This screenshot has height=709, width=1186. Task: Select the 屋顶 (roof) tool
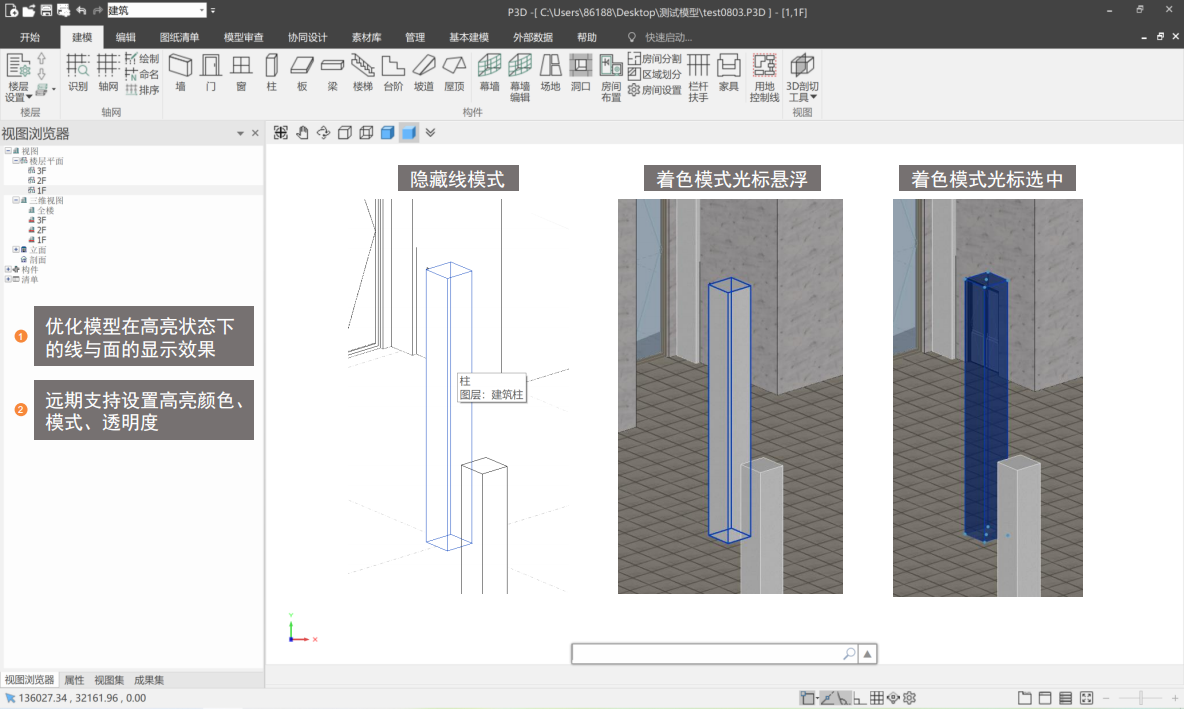(454, 73)
